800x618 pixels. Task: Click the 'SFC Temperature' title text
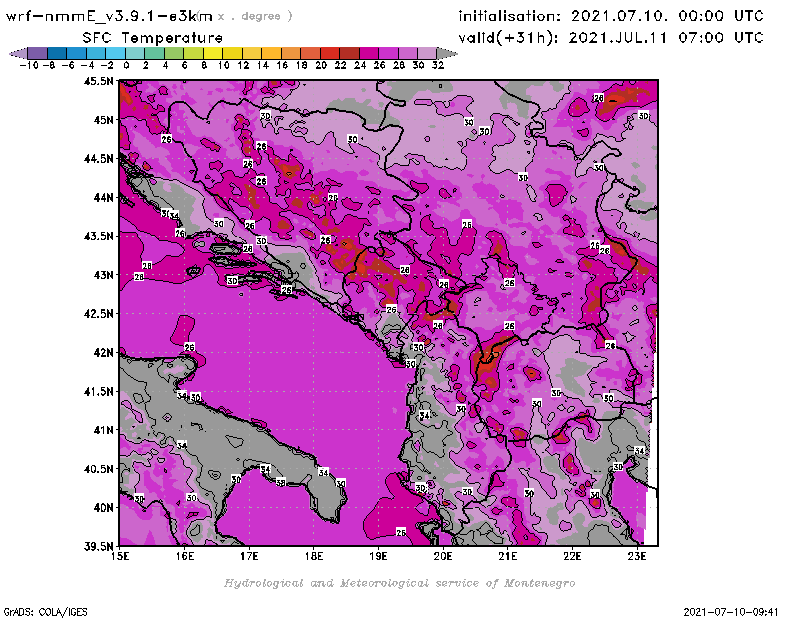tap(153, 38)
